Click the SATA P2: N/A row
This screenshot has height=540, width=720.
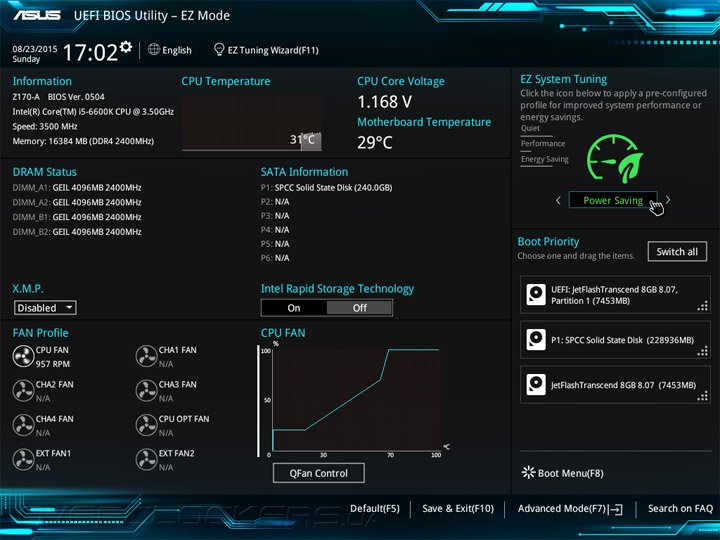[275, 202]
